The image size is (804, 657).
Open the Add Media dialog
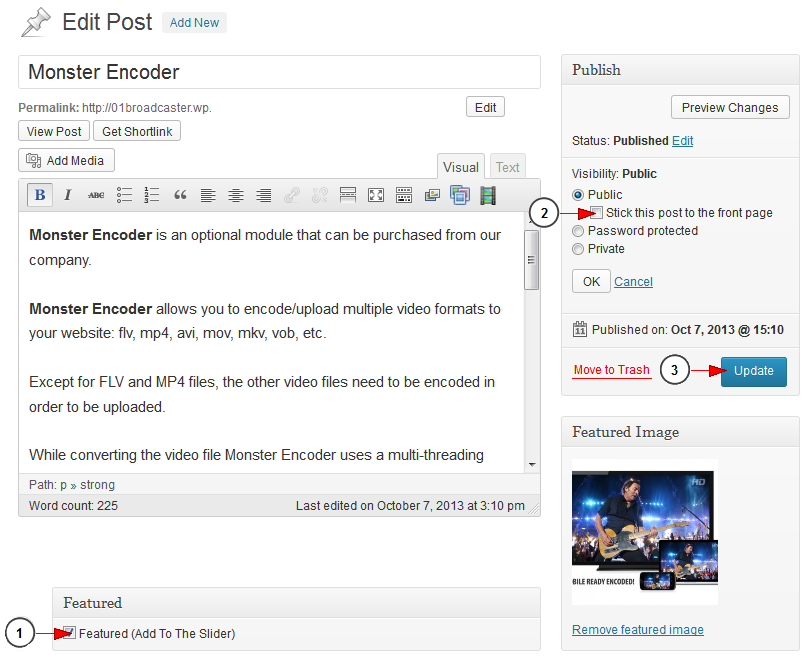coord(66,161)
